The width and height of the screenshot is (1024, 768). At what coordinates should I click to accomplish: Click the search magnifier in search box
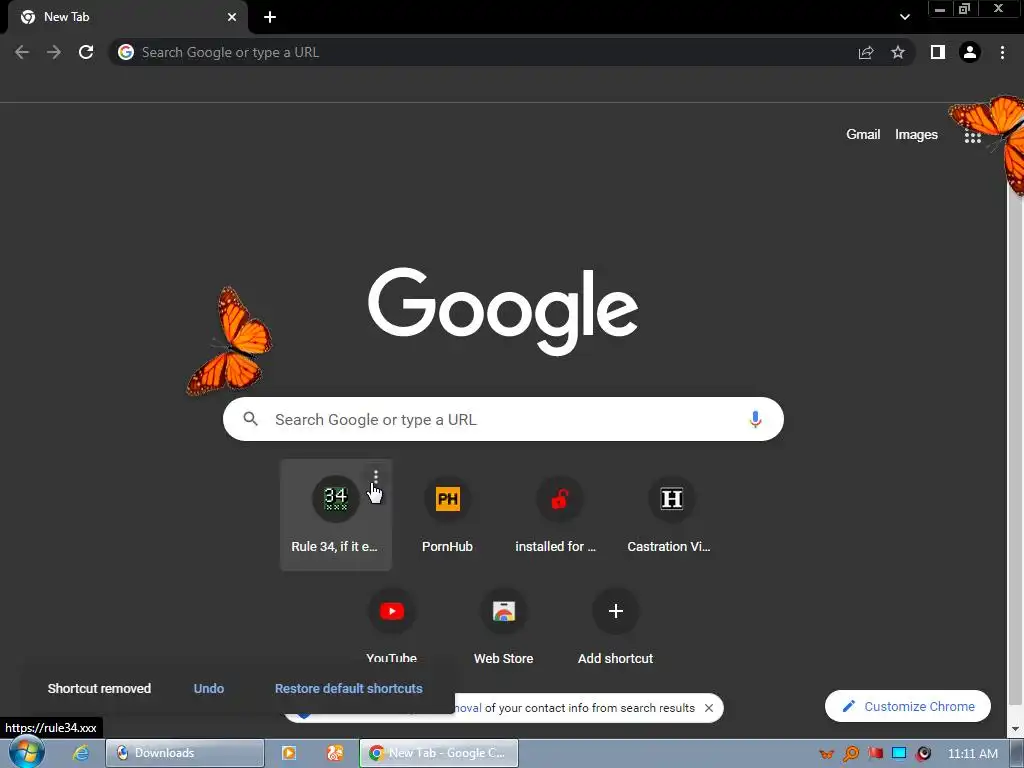click(x=251, y=419)
